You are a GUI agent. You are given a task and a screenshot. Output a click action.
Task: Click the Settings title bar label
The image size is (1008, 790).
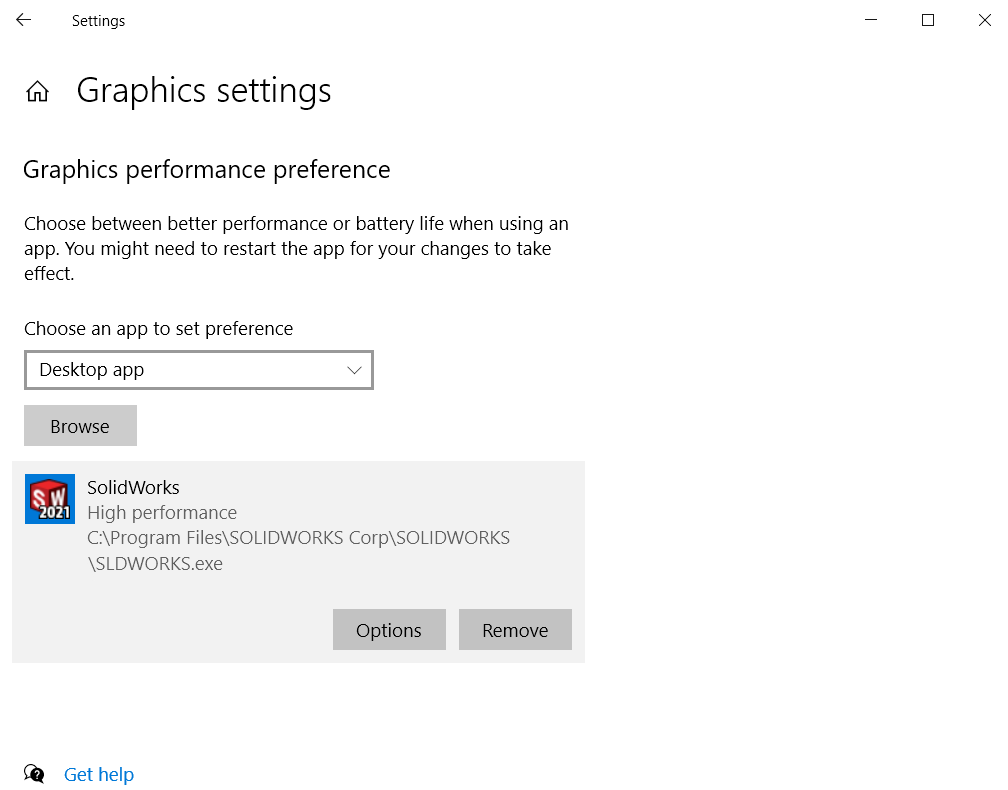point(98,20)
